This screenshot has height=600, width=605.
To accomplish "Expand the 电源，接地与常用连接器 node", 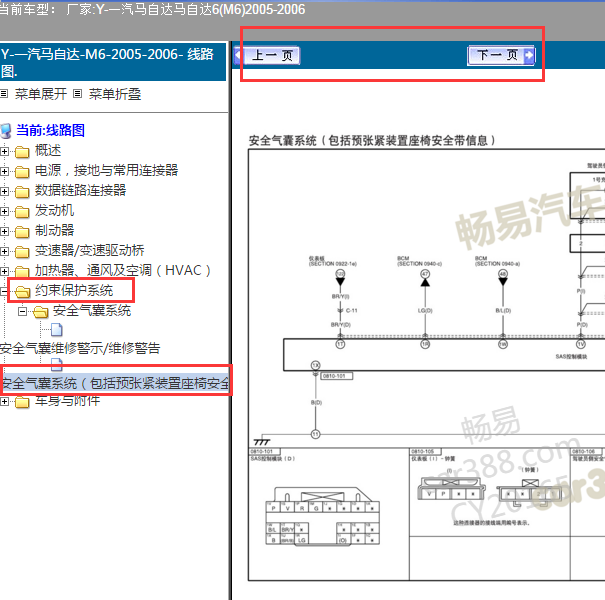I will coord(4,172).
